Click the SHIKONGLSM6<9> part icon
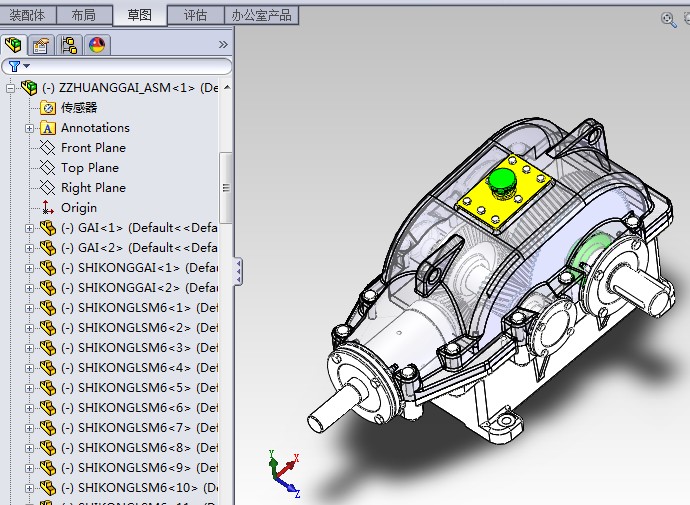690x505 pixels. [x=48, y=468]
